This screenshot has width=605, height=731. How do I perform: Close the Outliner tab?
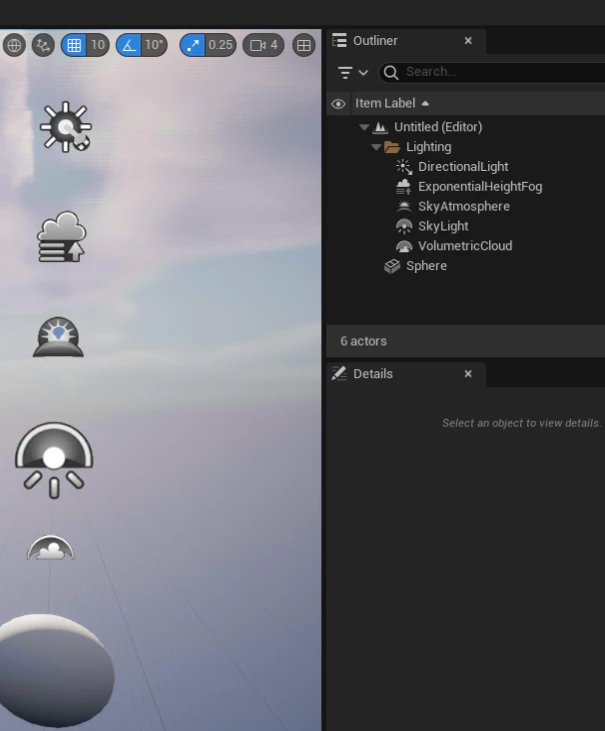[x=468, y=41]
